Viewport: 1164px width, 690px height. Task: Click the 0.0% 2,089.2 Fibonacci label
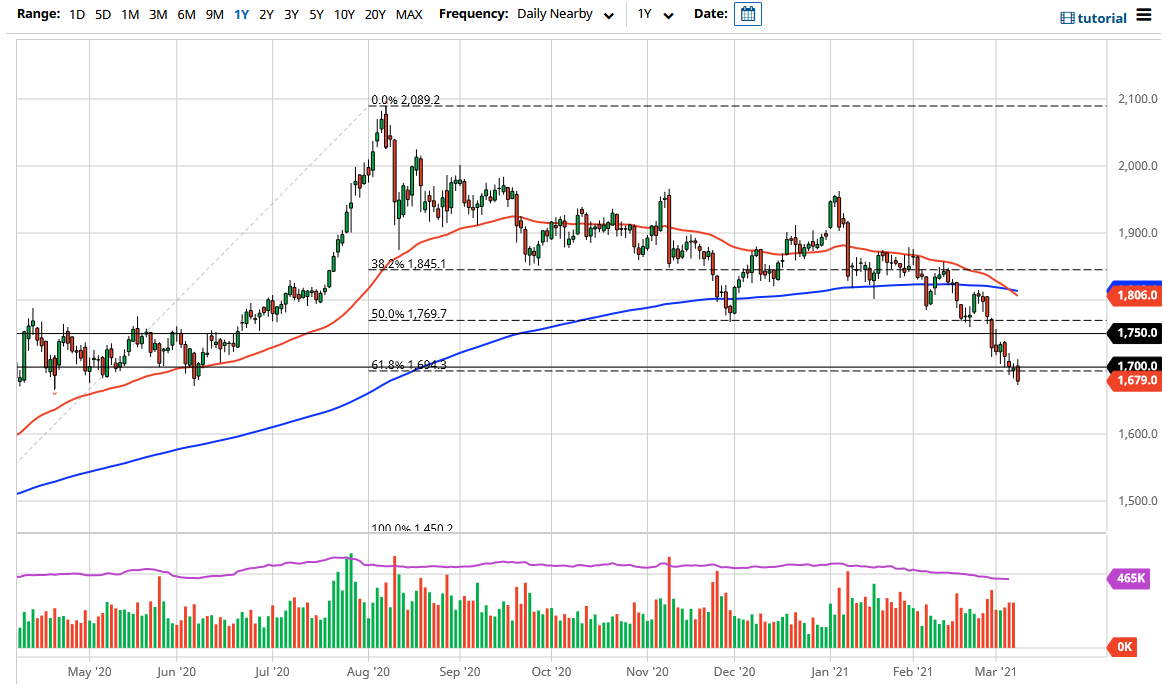pyautogui.click(x=405, y=100)
